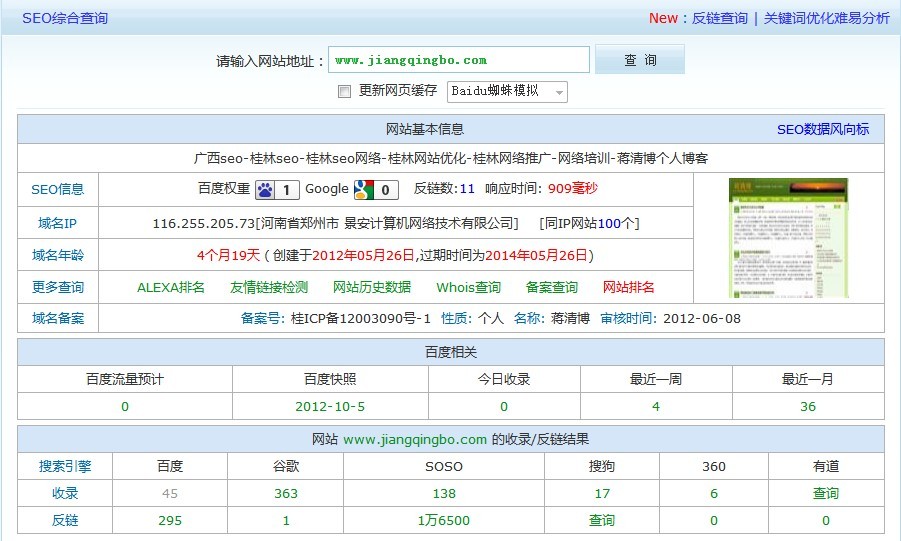The height and width of the screenshot is (541, 901).
Task: Open the 备案查询 link
Action: (552, 287)
